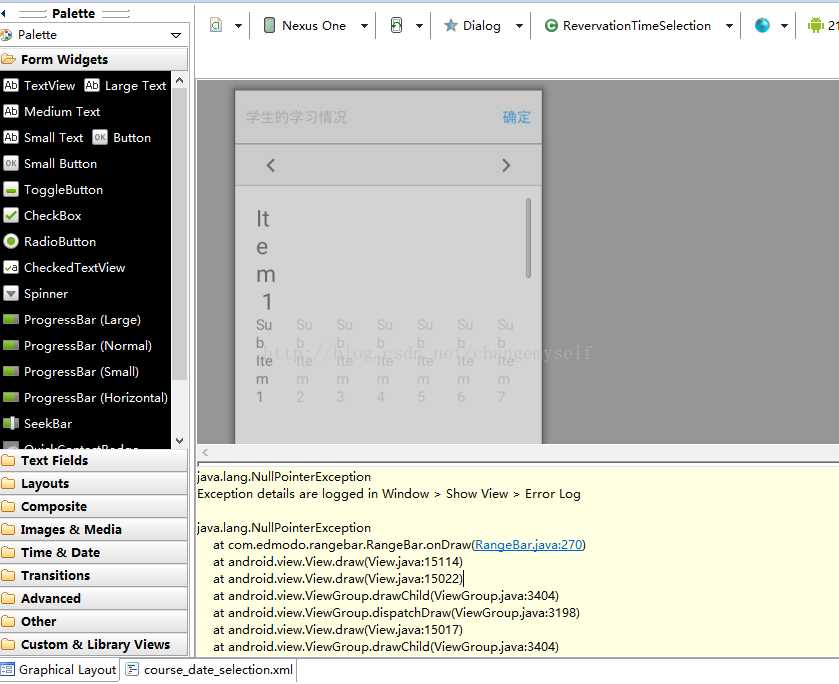Click the preview list scrollbar thumb

pyautogui.click(x=528, y=238)
